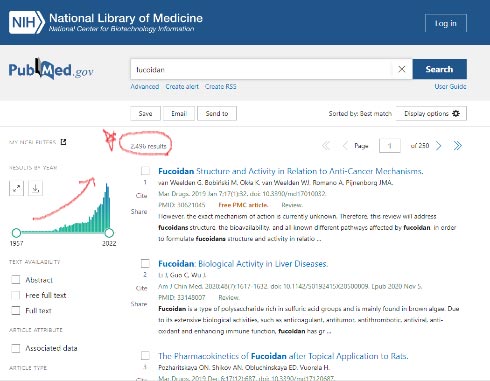Click the page number input box

tap(390, 146)
